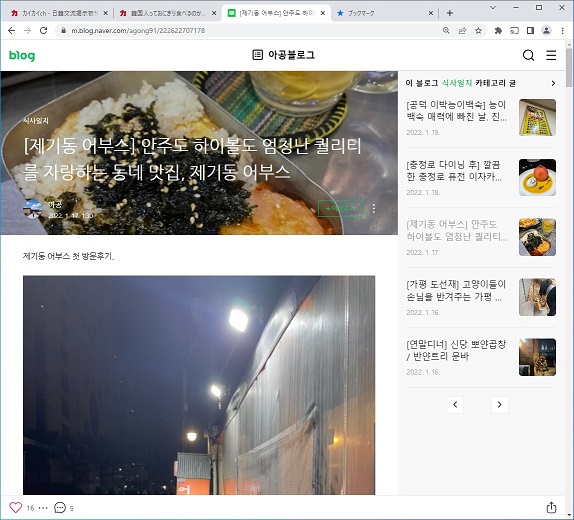Image resolution: width=574 pixels, height=520 pixels.
Task: Go to next page of category posts
Action: [499, 405]
